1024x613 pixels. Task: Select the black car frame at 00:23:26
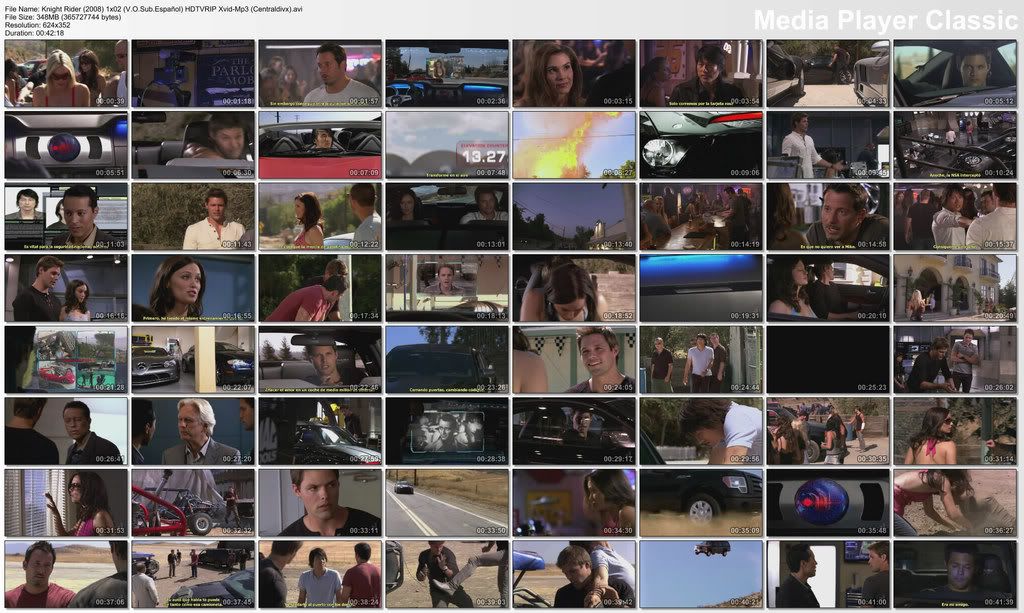click(x=447, y=360)
